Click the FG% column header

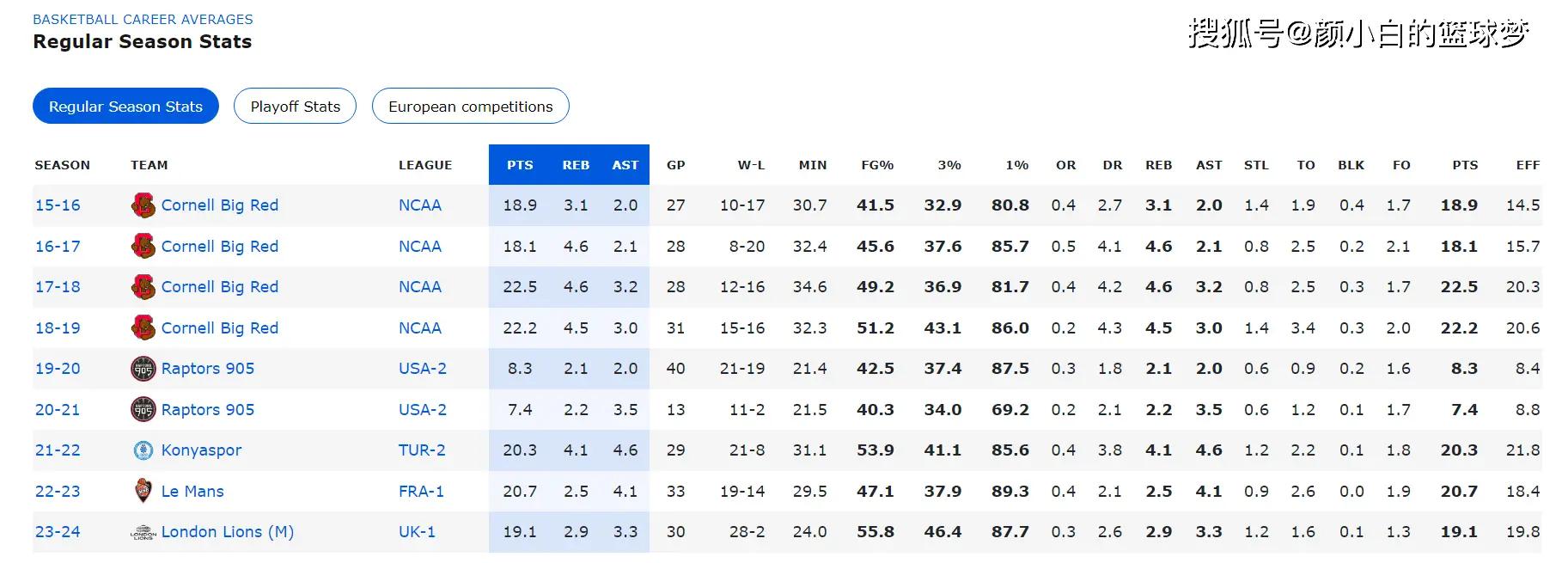877,165
